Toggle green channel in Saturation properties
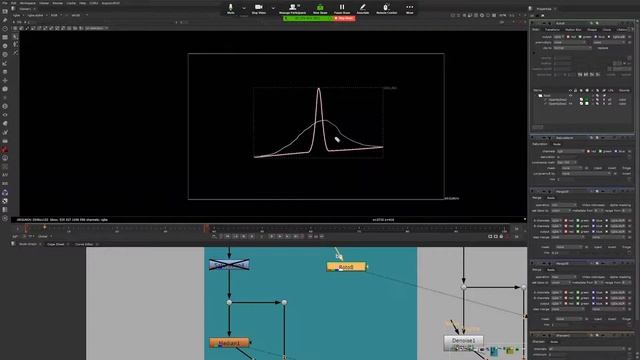640x360 pixels. [x=600, y=151]
